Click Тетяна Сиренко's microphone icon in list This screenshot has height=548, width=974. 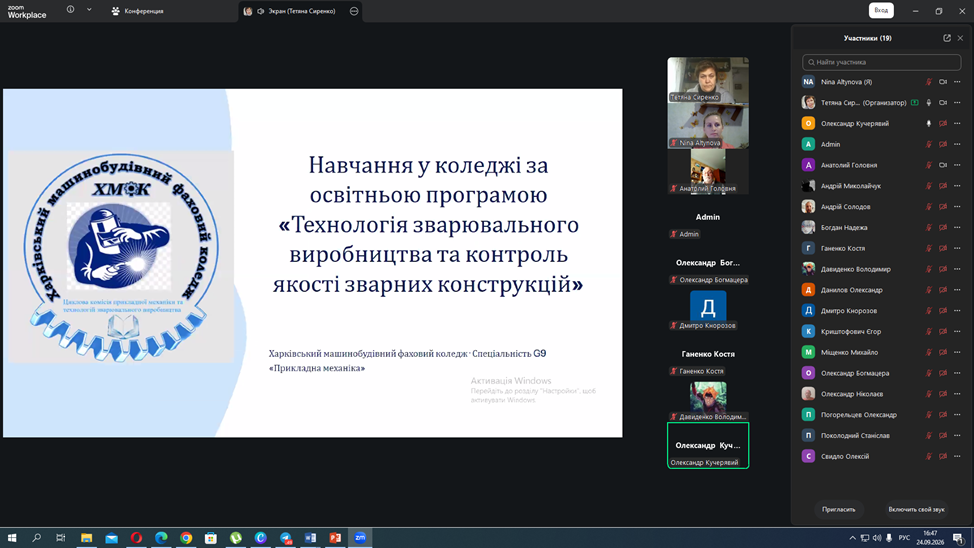[x=929, y=103]
